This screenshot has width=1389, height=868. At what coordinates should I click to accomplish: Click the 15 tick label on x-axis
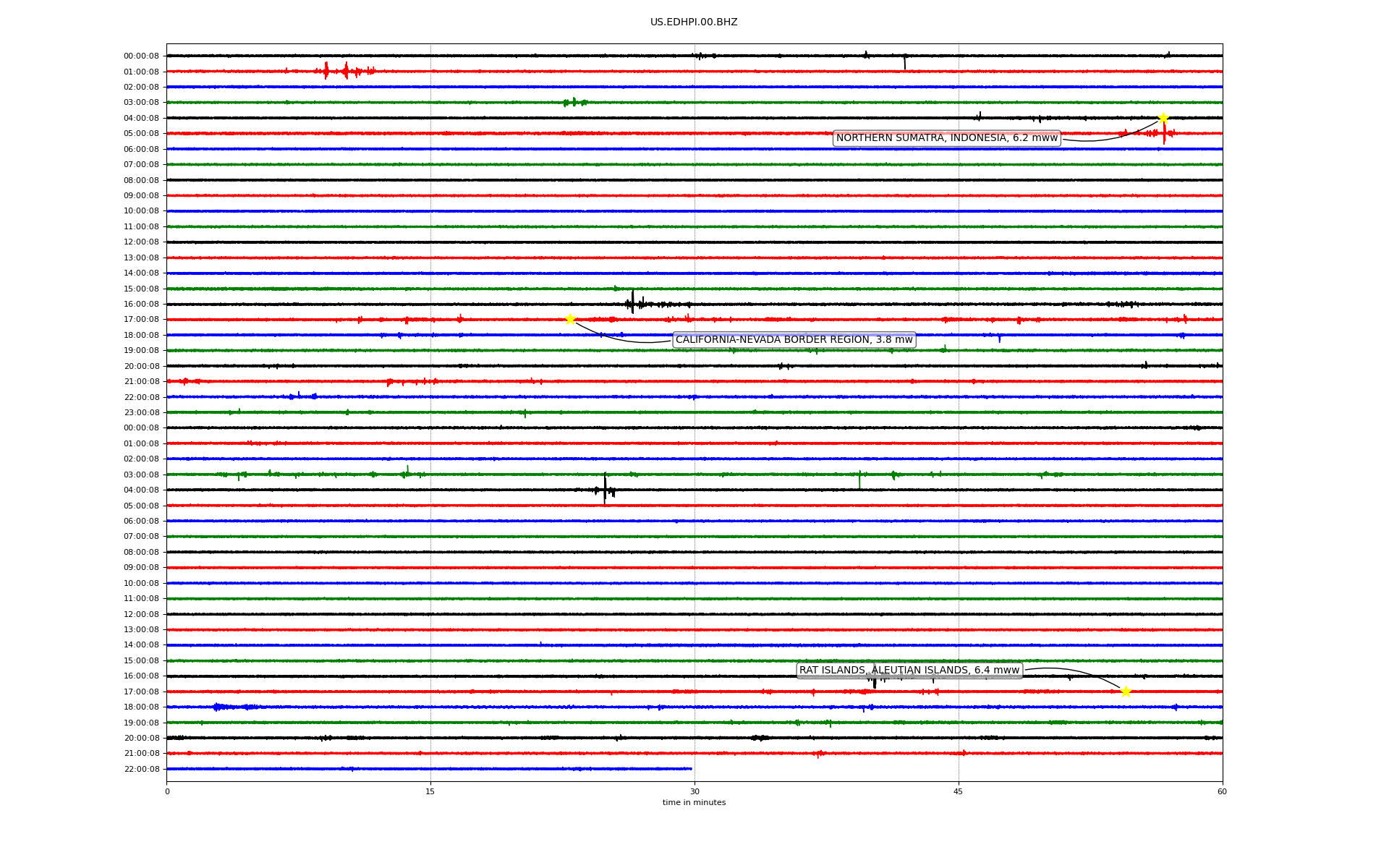(430, 791)
